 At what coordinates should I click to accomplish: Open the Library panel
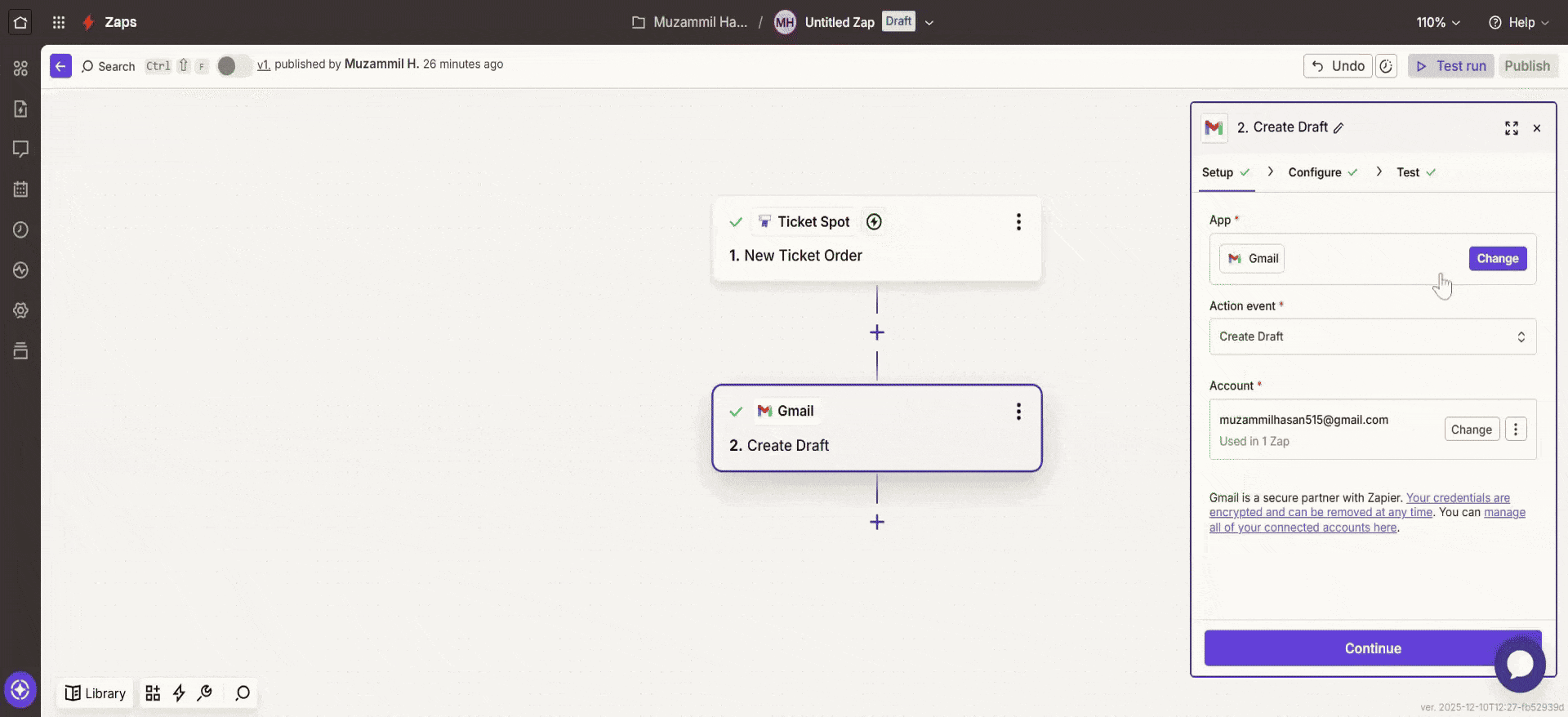point(96,693)
